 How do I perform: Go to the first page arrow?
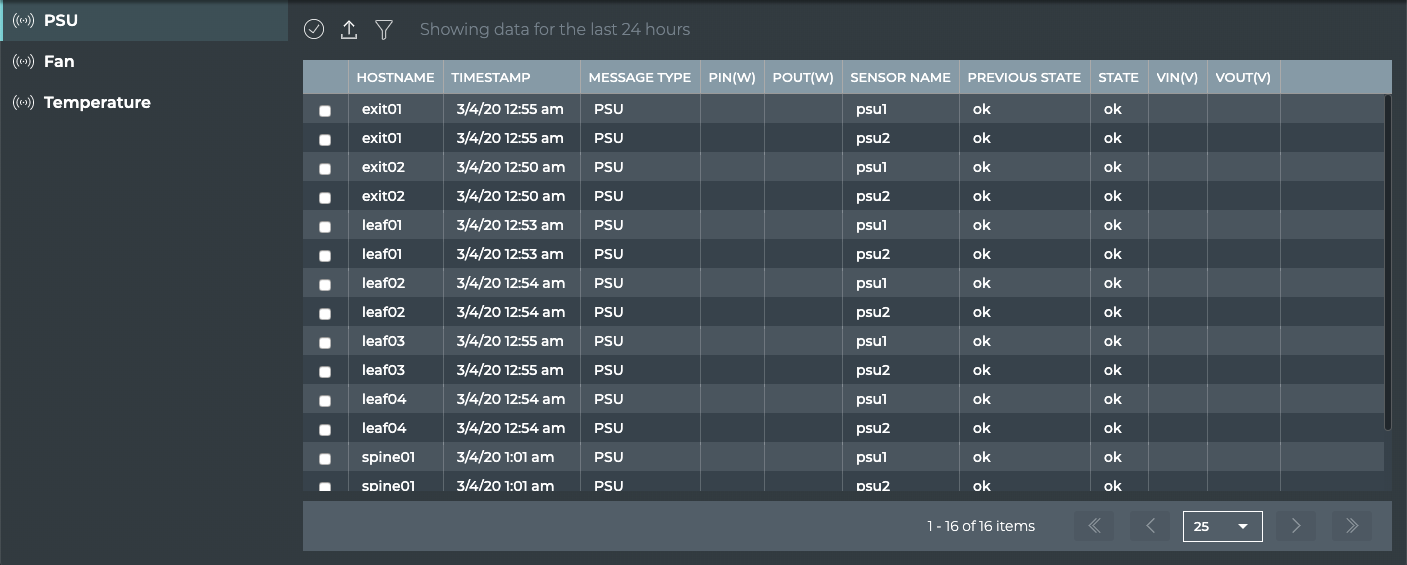click(x=1094, y=526)
